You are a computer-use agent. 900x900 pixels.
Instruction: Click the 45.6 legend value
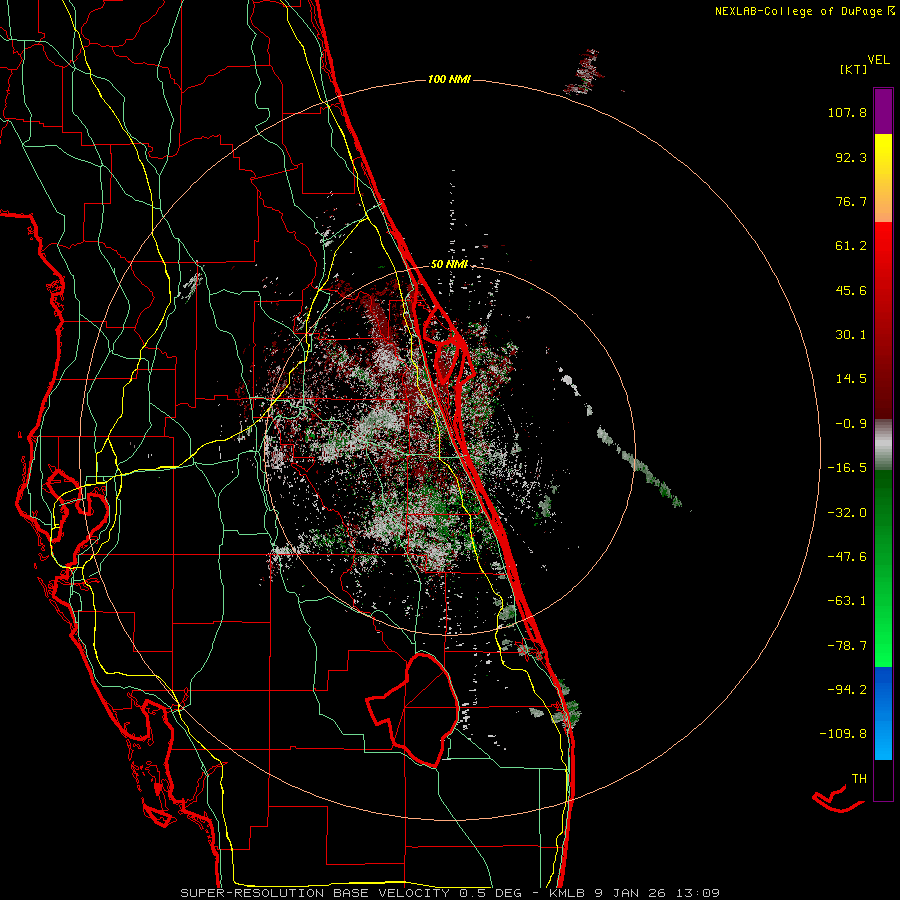[x=851, y=290]
